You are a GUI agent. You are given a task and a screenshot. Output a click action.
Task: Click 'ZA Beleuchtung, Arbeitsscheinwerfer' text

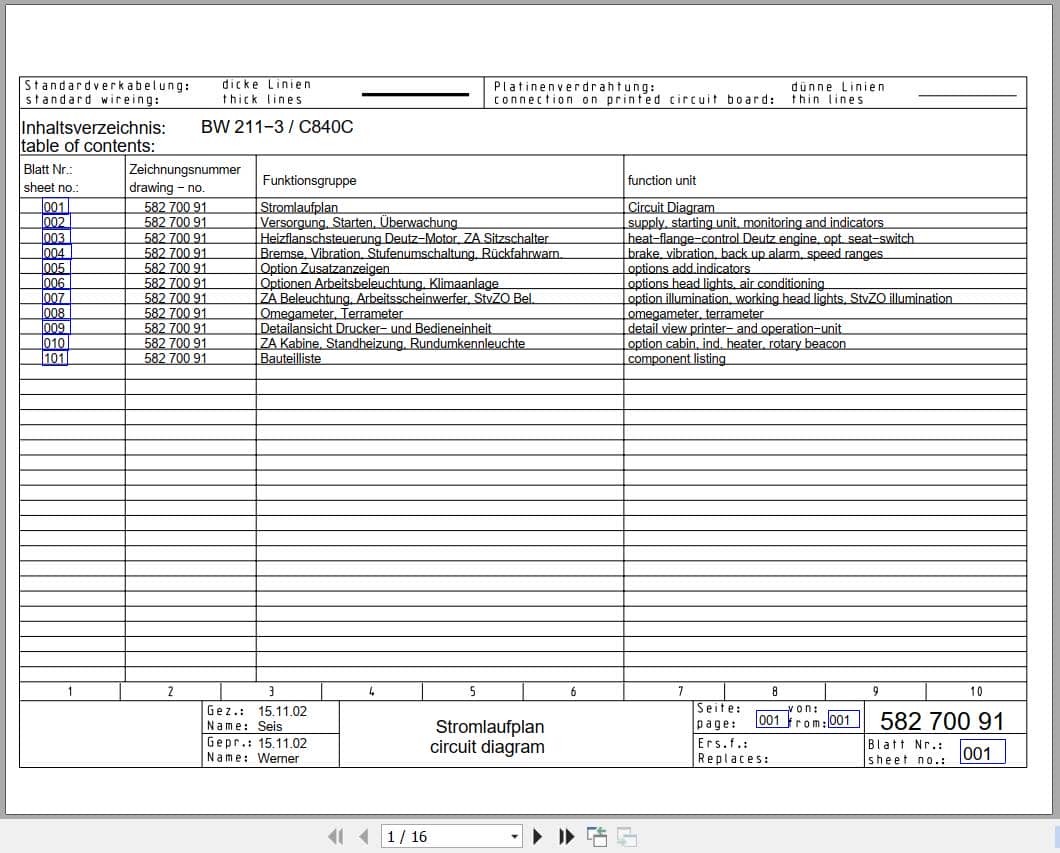tap(364, 298)
